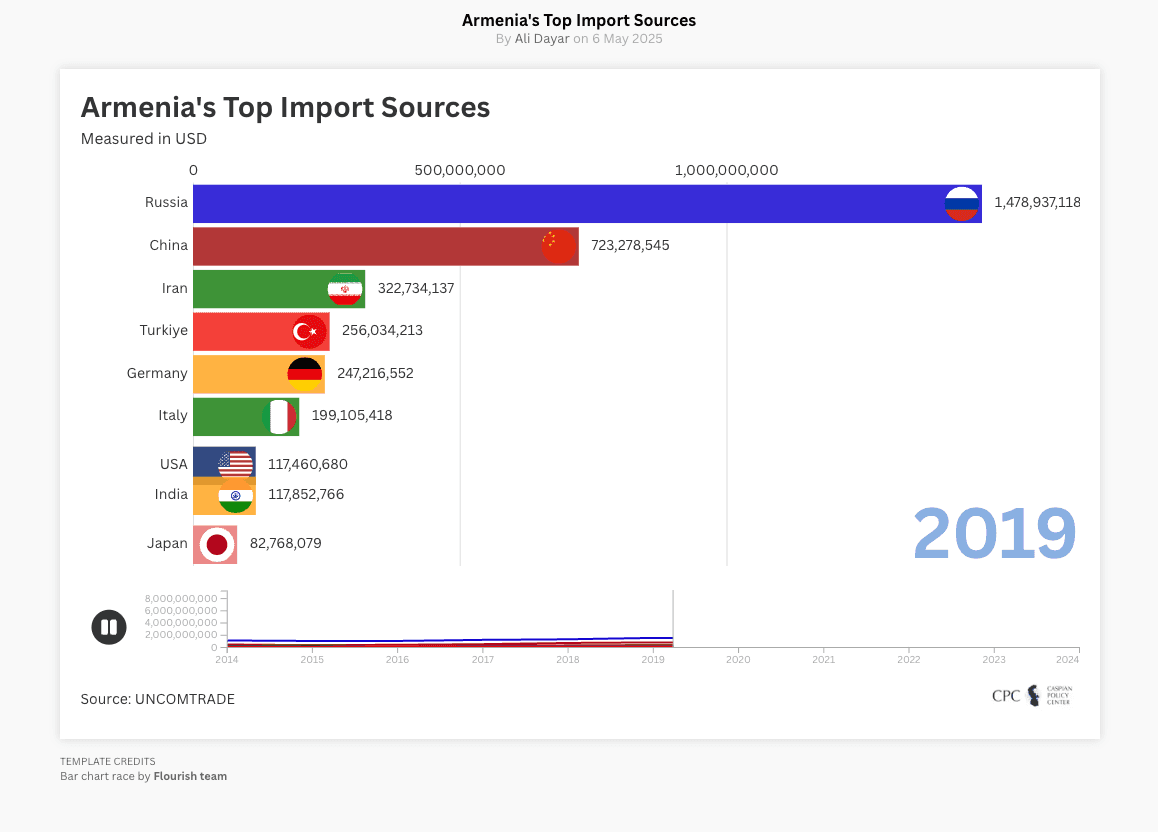The height and width of the screenshot is (832, 1158).
Task: Click the author link Ali Dayar
Action: (x=542, y=38)
